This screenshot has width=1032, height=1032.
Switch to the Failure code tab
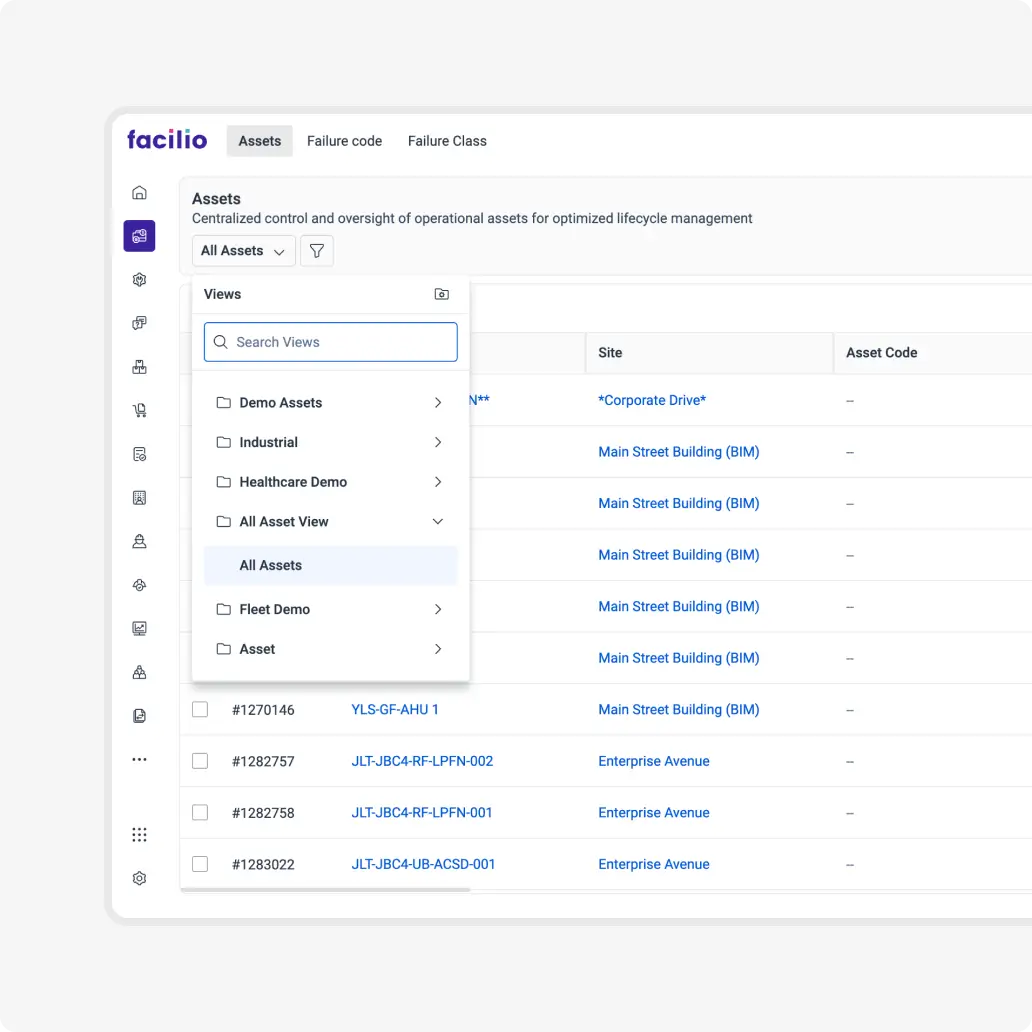coord(344,141)
